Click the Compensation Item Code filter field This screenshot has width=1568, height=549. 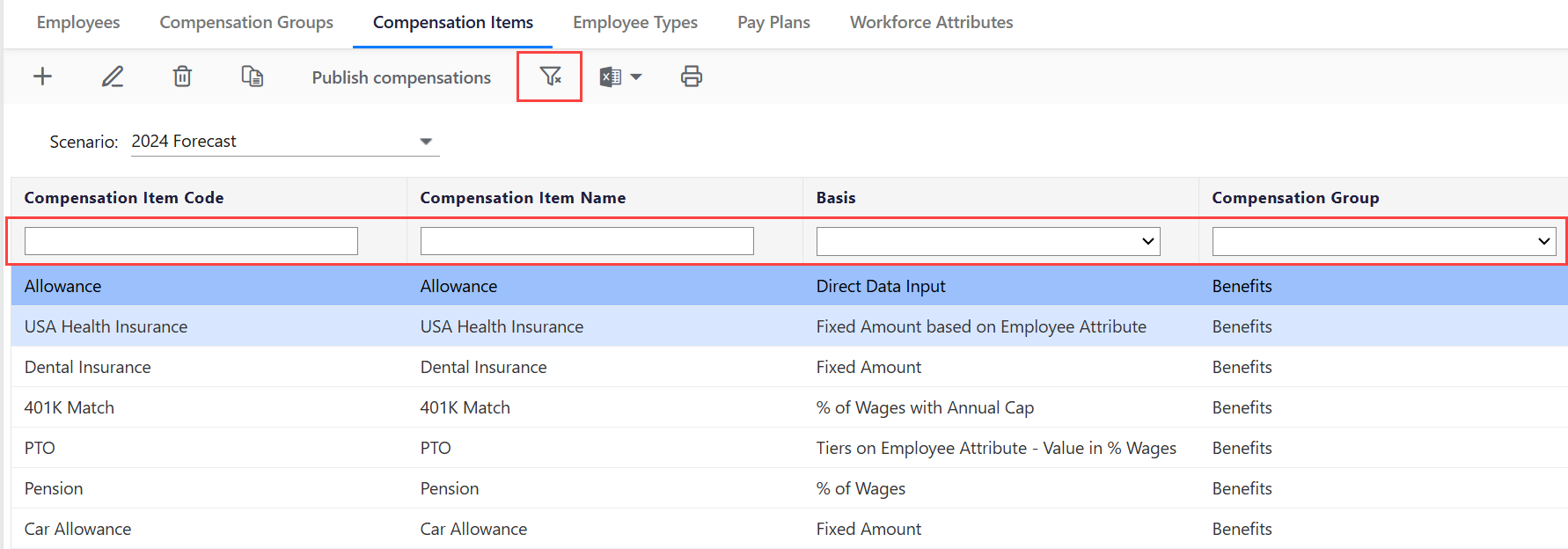coord(191,241)
